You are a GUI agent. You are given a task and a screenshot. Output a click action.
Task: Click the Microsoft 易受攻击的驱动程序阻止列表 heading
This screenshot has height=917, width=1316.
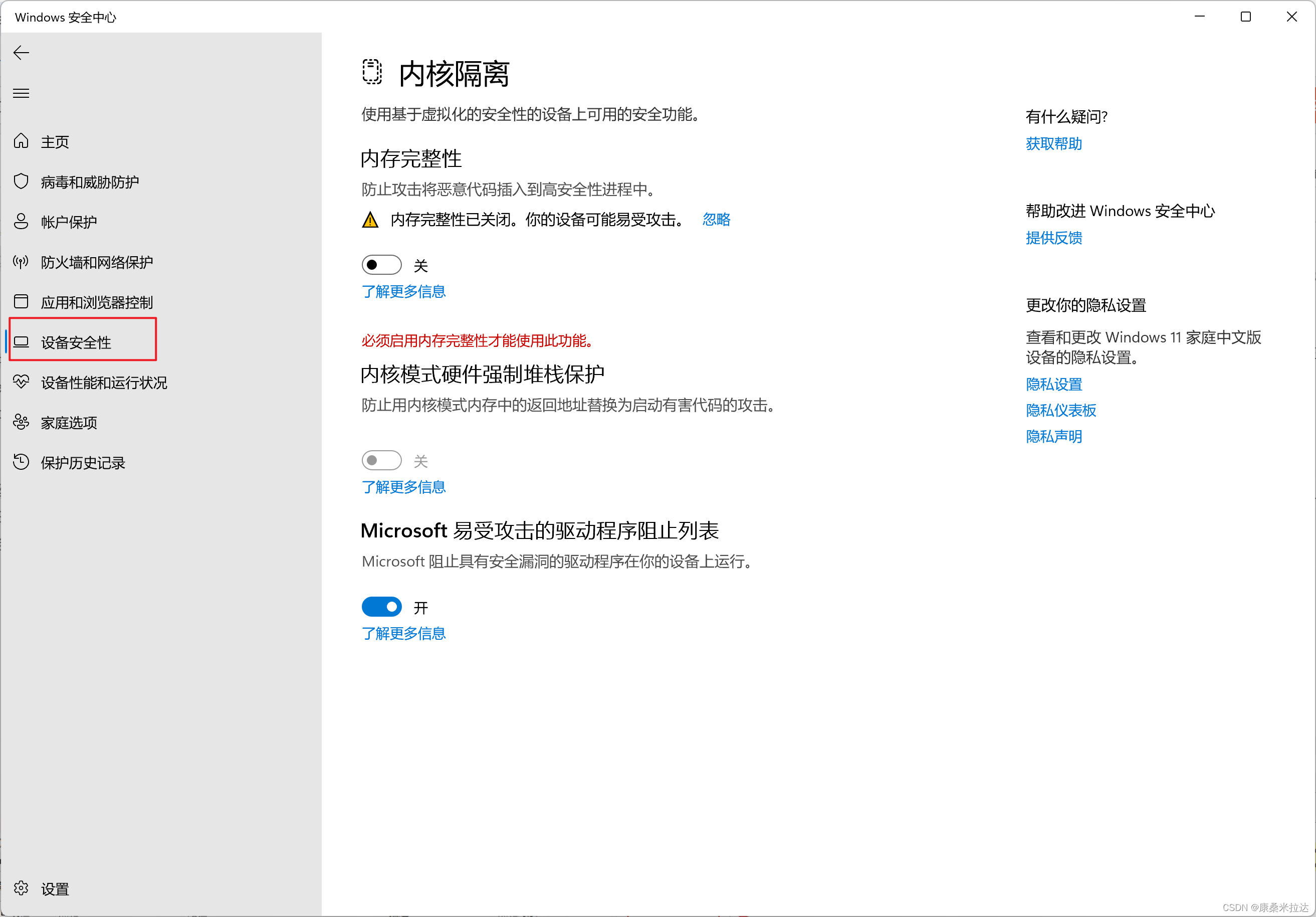539,530
